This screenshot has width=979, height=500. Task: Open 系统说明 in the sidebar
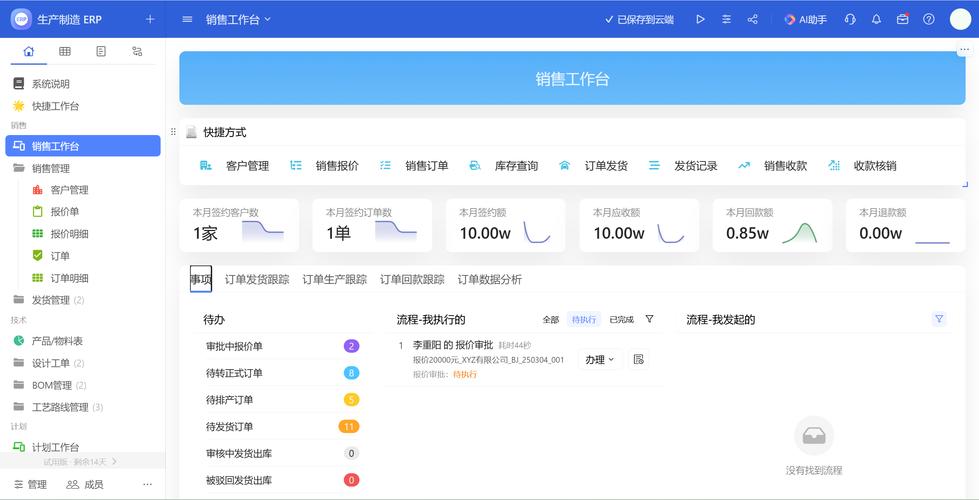(83, 84)
